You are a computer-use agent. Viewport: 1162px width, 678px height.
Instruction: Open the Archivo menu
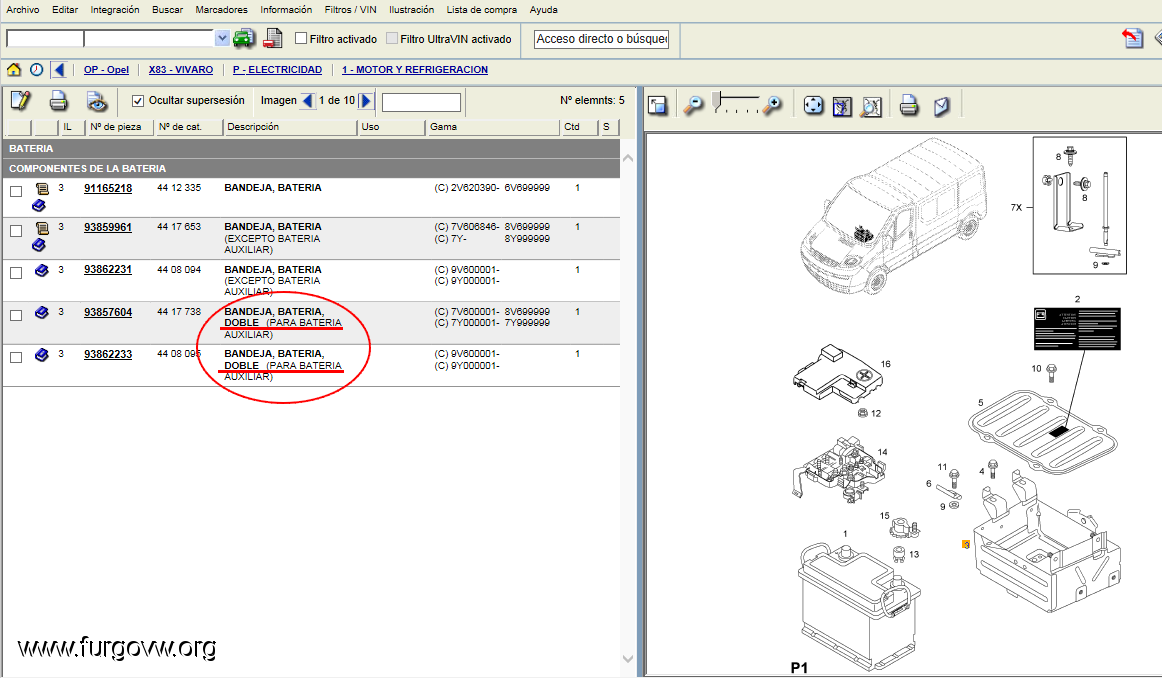(23, 10)
